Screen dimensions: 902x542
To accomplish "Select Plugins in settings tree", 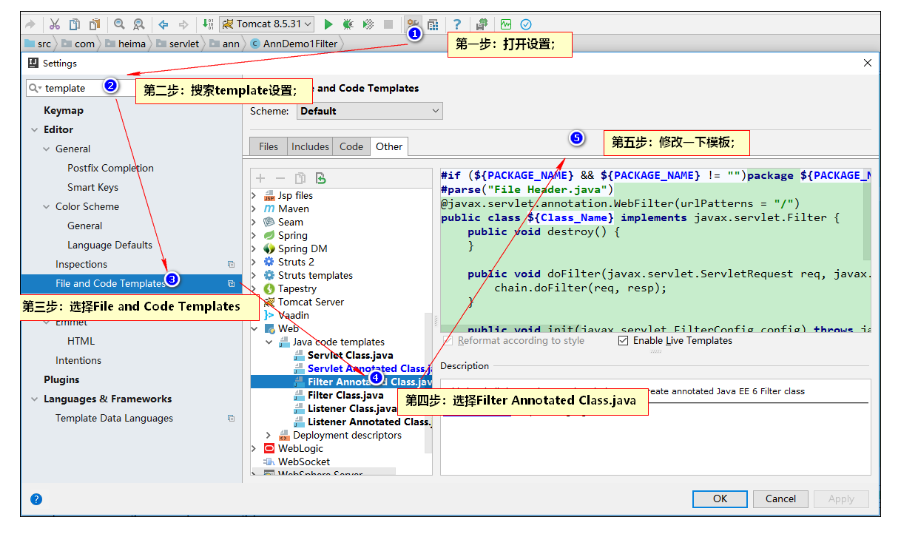I will pos(62,380).
